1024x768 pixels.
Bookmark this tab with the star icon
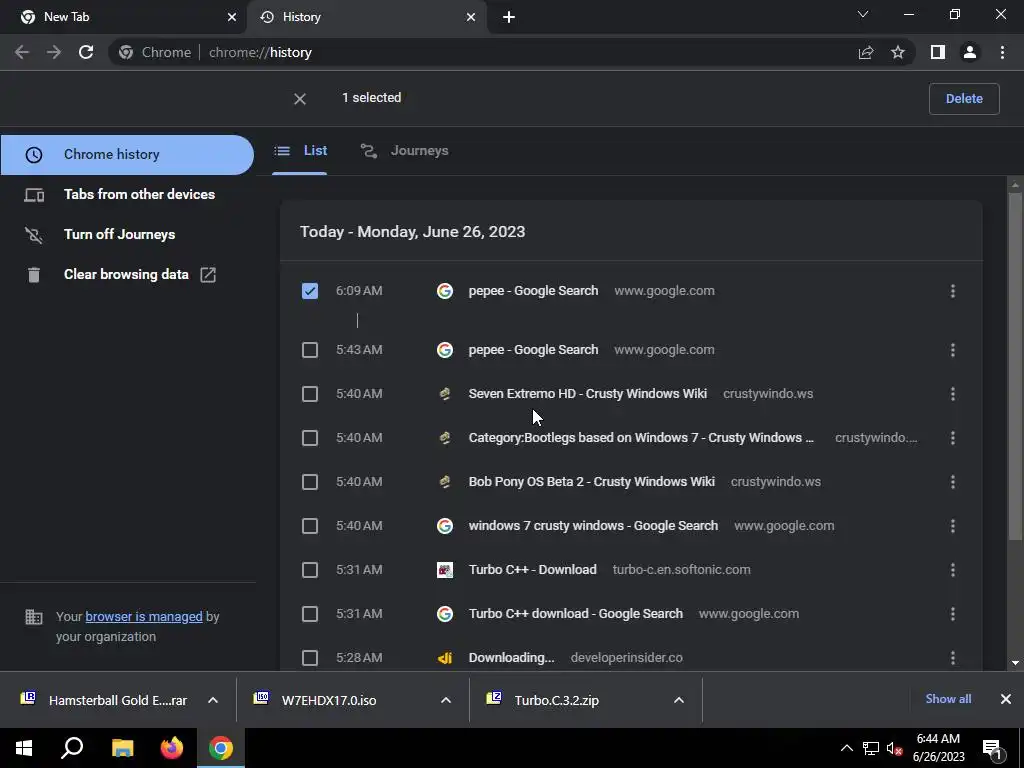898,52
